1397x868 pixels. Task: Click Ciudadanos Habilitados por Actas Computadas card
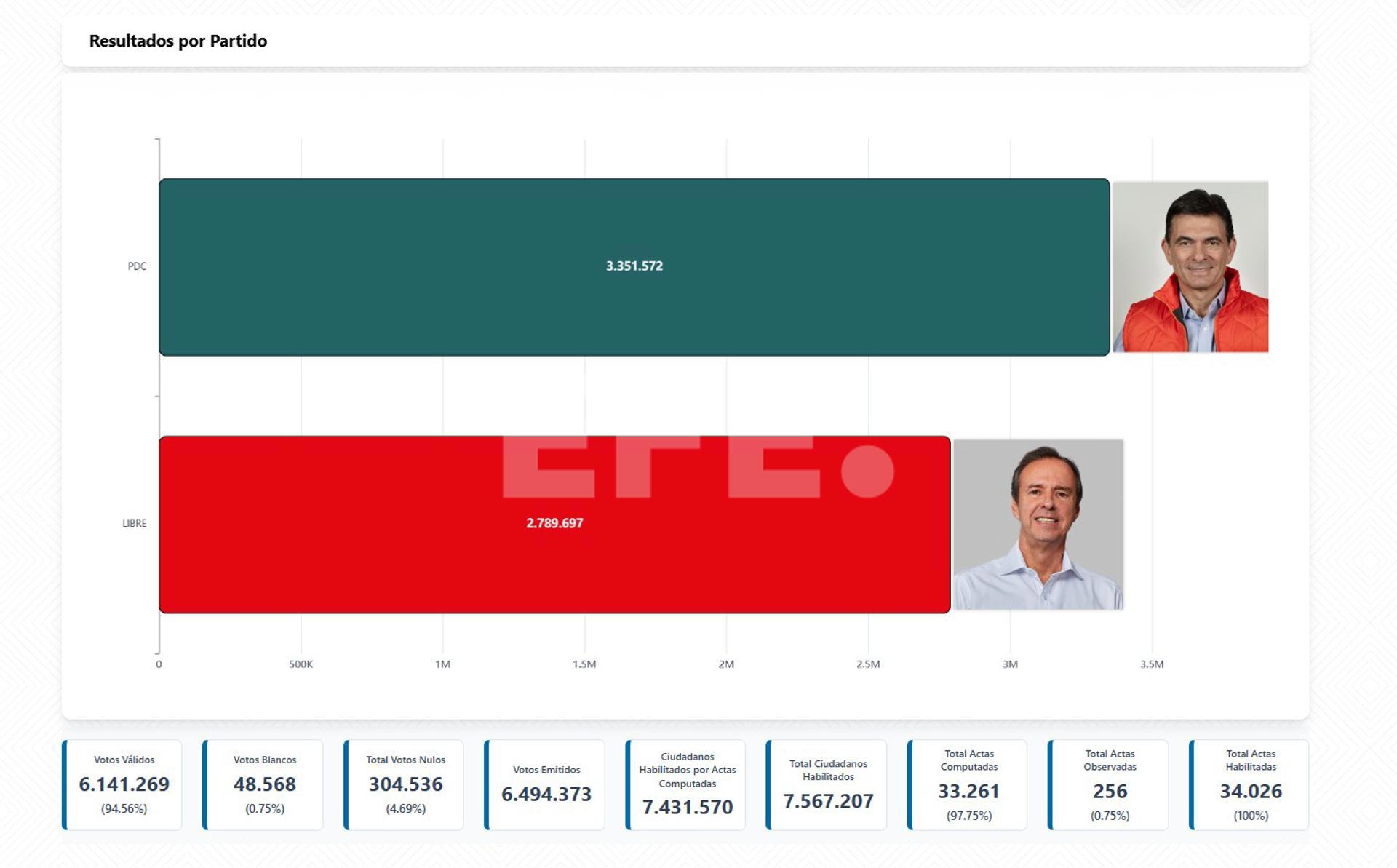click(x=688, y=784)
